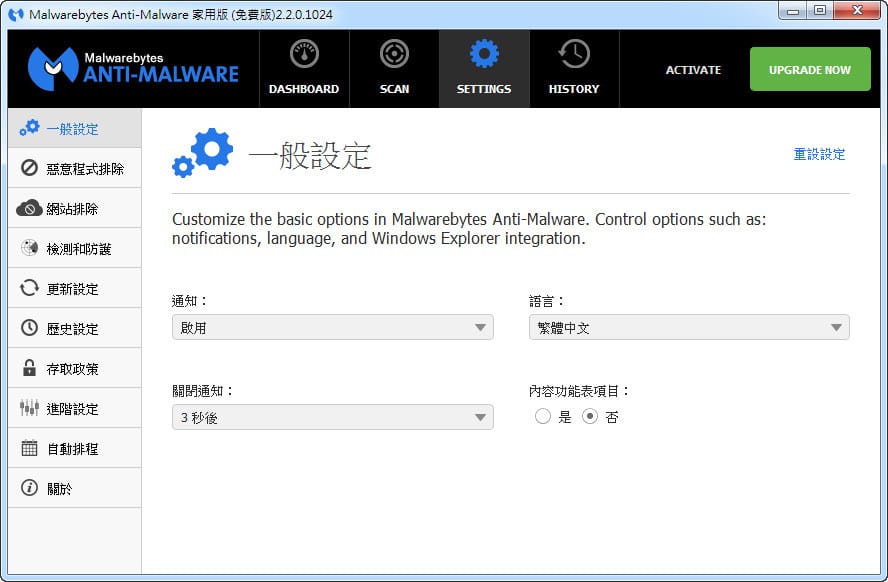Image resolution: width=888 pixels, height=582 pixels.
Task: Click the padlock icon for 存取政策
Action: [x=29, y=368]
